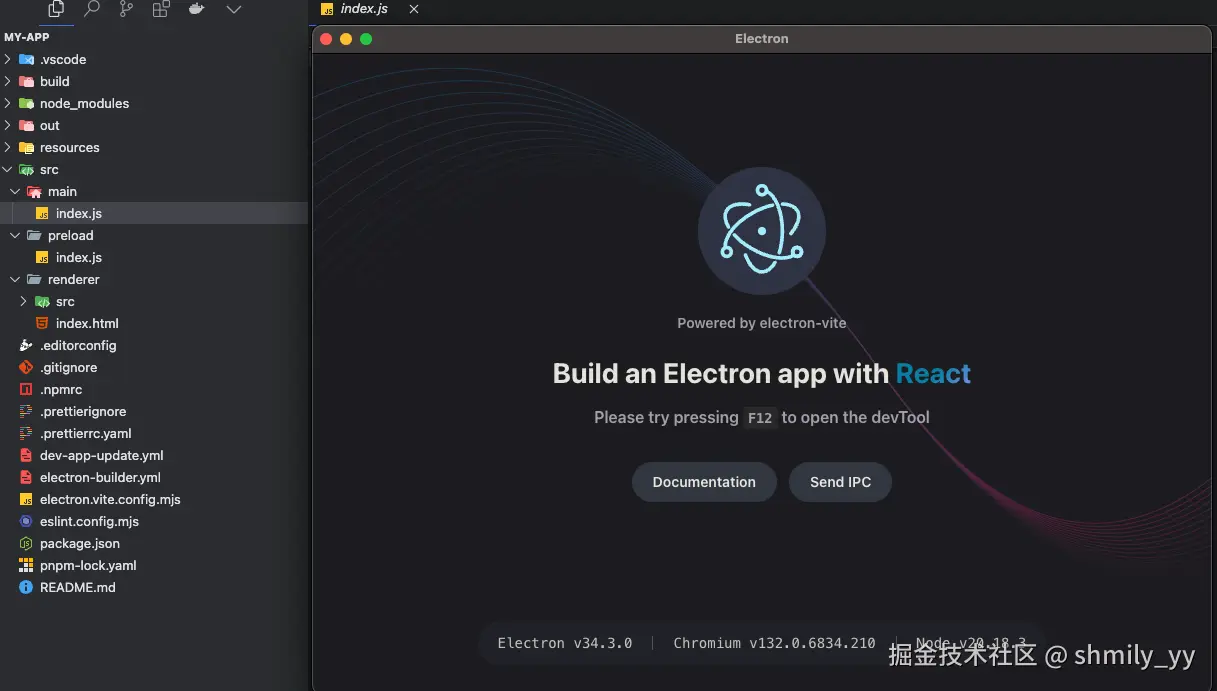
Task: Click the preload folder icon
Action: (x=34, y=235)
